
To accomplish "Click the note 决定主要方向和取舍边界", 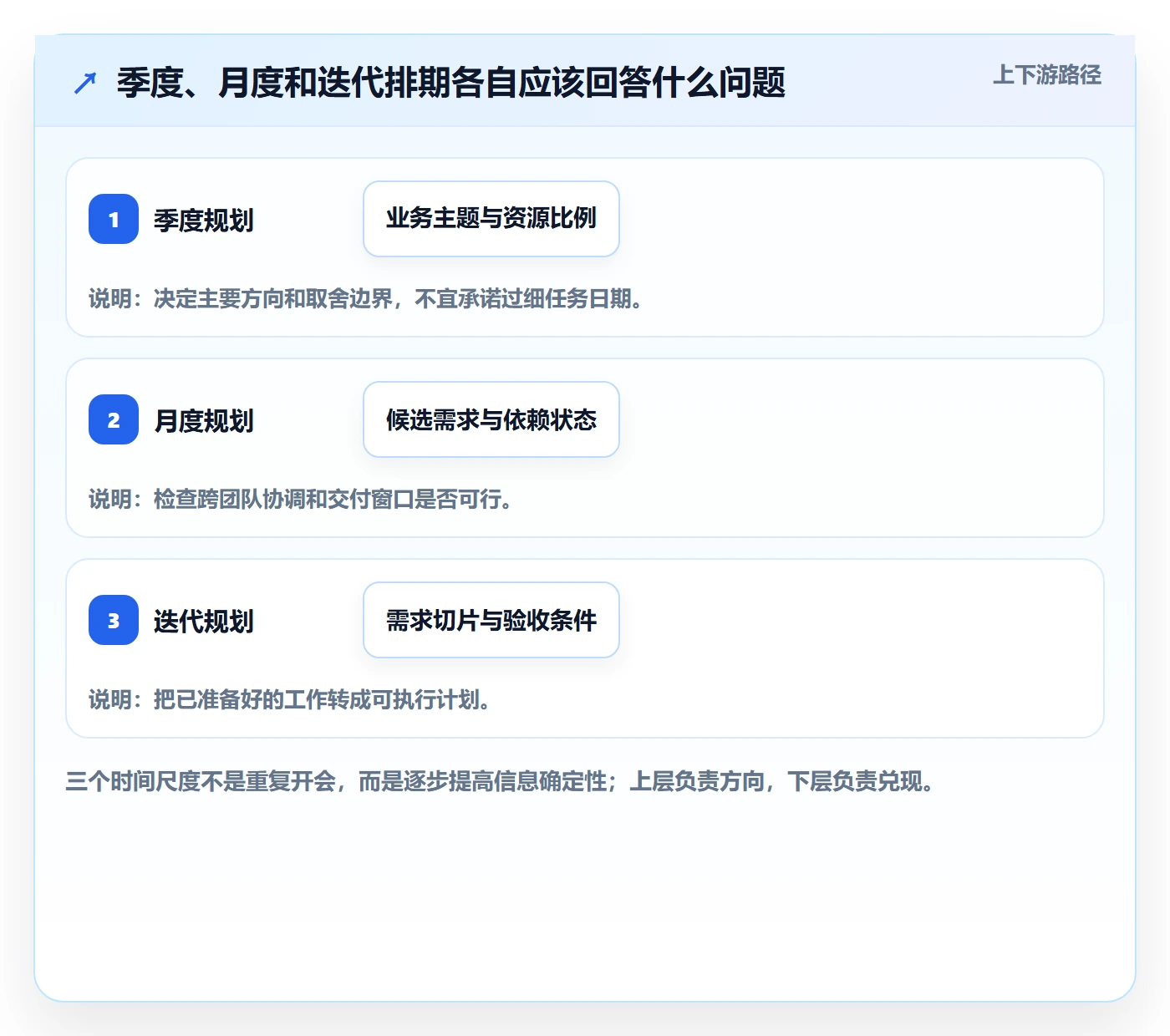I will tap(273, 299).
